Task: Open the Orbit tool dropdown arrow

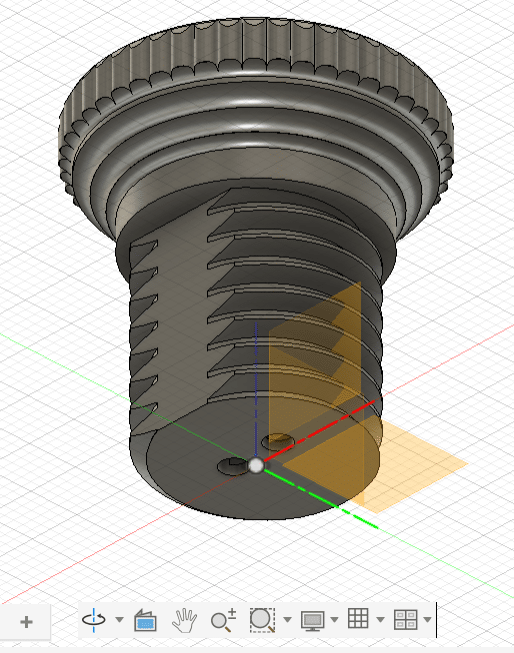Action: pyautogui.click(x=119, y=620)
